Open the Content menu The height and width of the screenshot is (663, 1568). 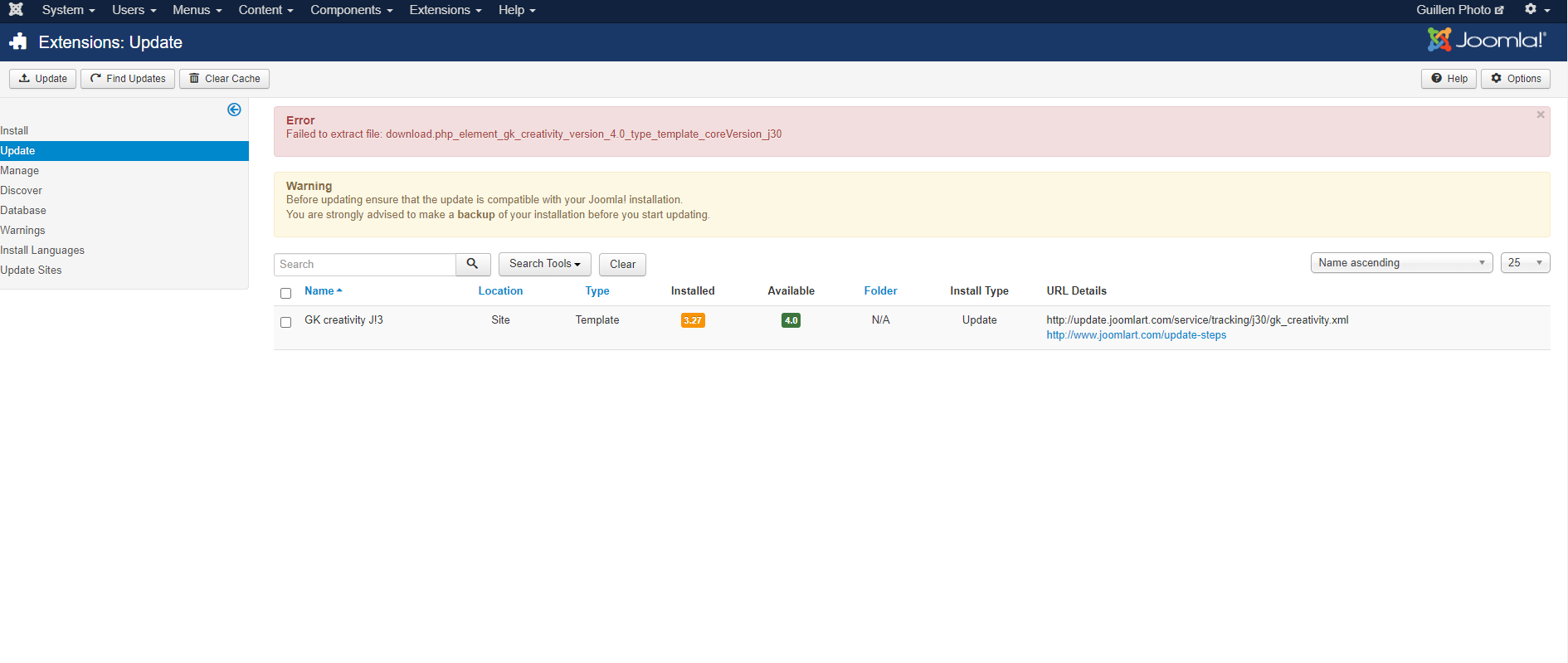tap(265, 10)
